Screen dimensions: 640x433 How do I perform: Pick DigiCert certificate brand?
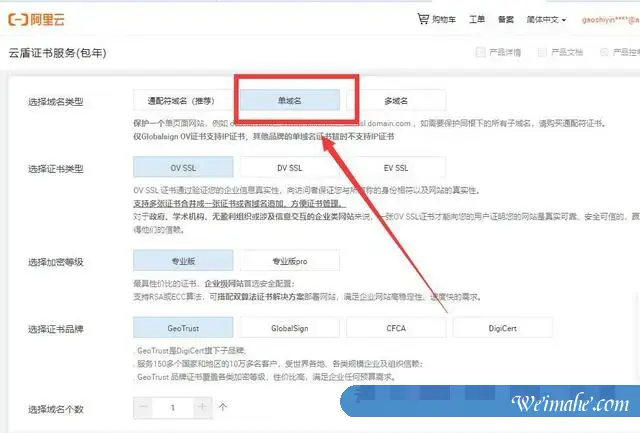tap(502, 327)
